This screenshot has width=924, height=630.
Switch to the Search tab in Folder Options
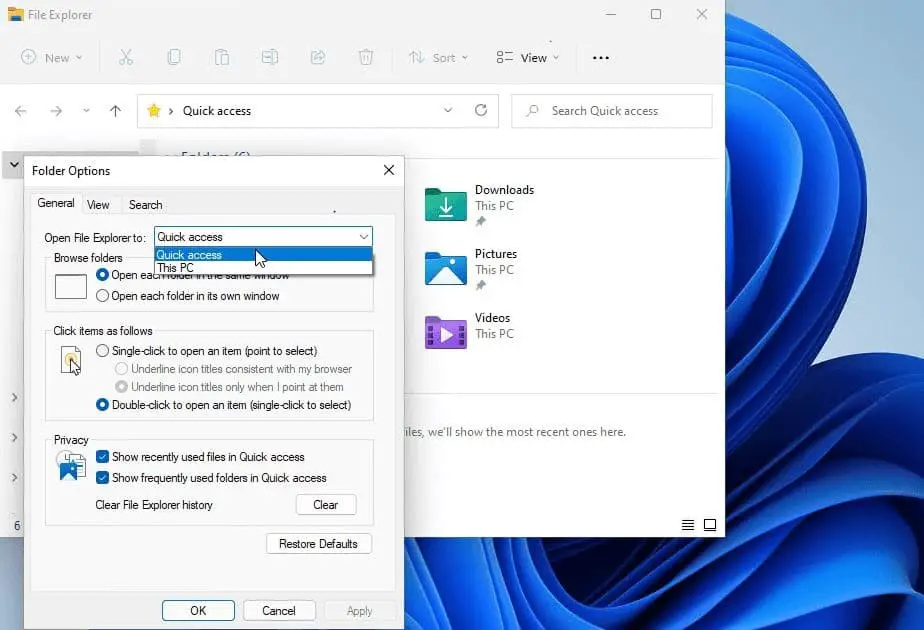tap(145, 204)
